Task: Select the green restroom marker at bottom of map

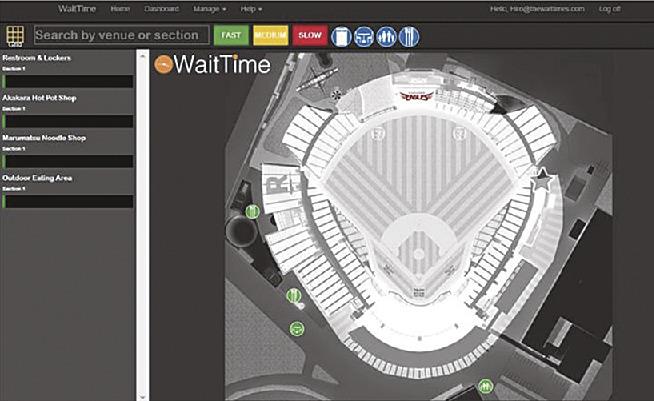Action: [x=485, y=386]
